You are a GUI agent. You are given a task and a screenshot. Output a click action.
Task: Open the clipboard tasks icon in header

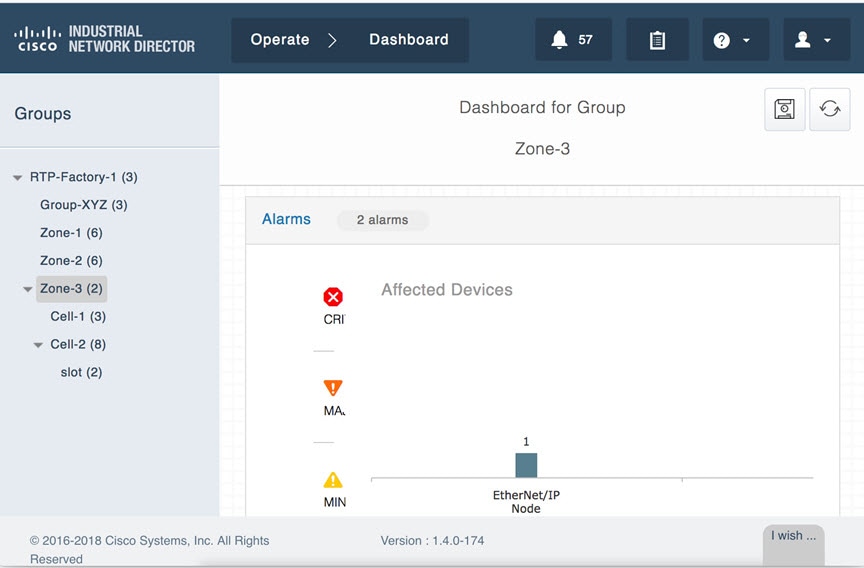coord(657,40)
